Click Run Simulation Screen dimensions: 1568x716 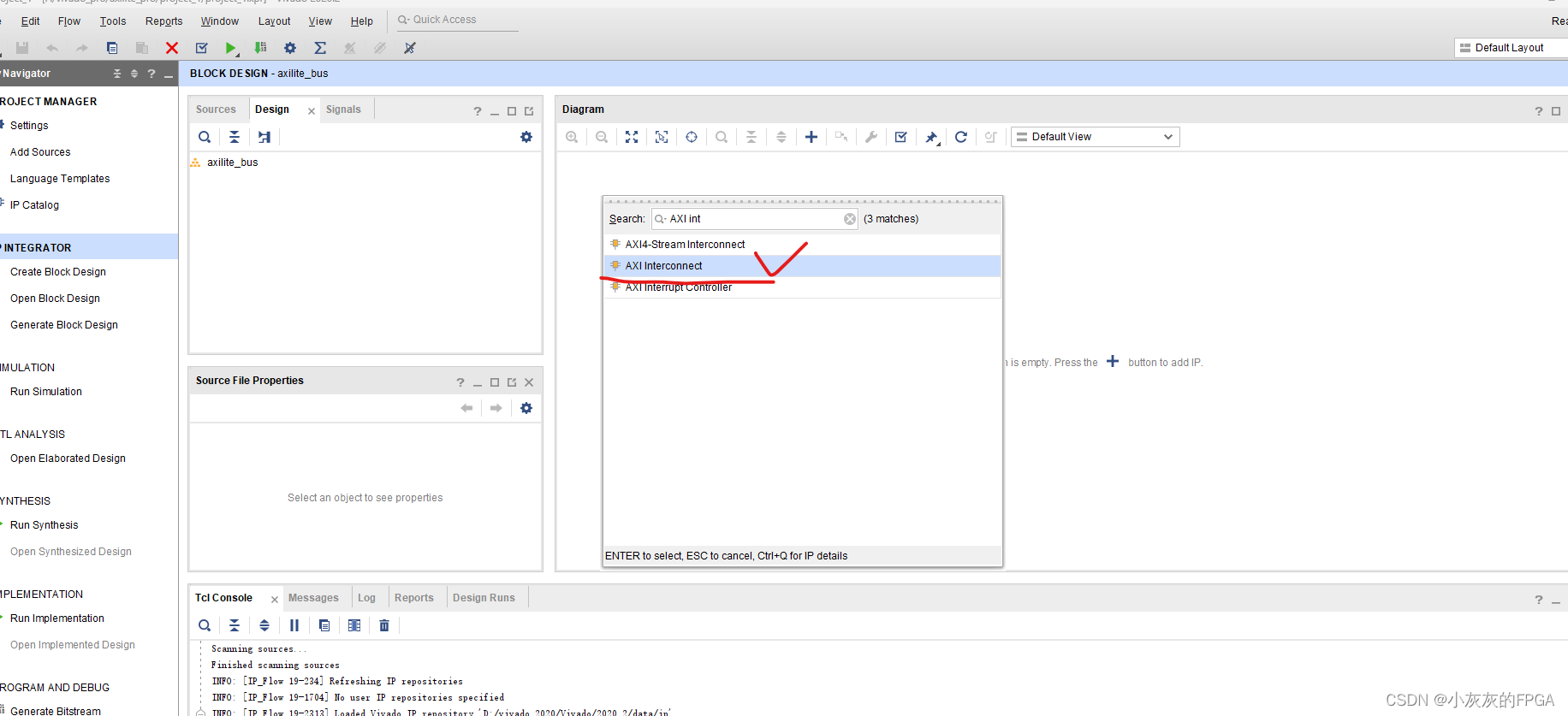46,392
